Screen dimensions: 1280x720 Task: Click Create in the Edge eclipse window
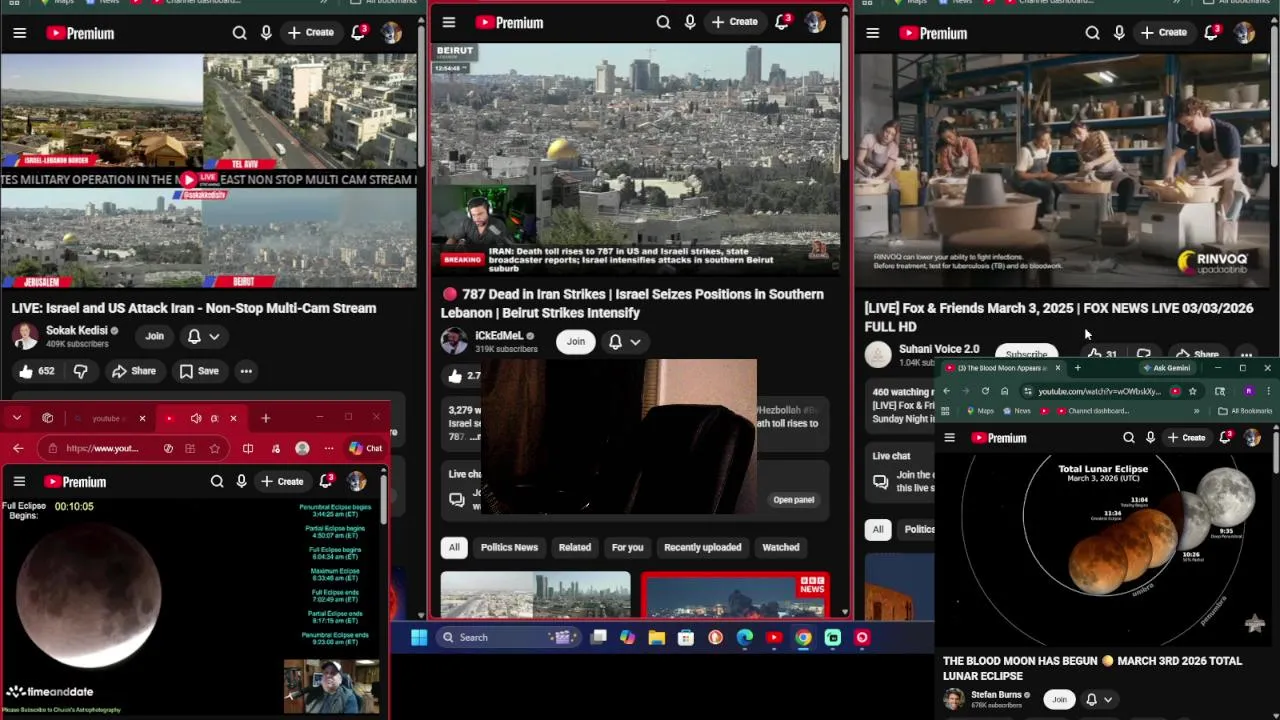(x=282, y=481)
